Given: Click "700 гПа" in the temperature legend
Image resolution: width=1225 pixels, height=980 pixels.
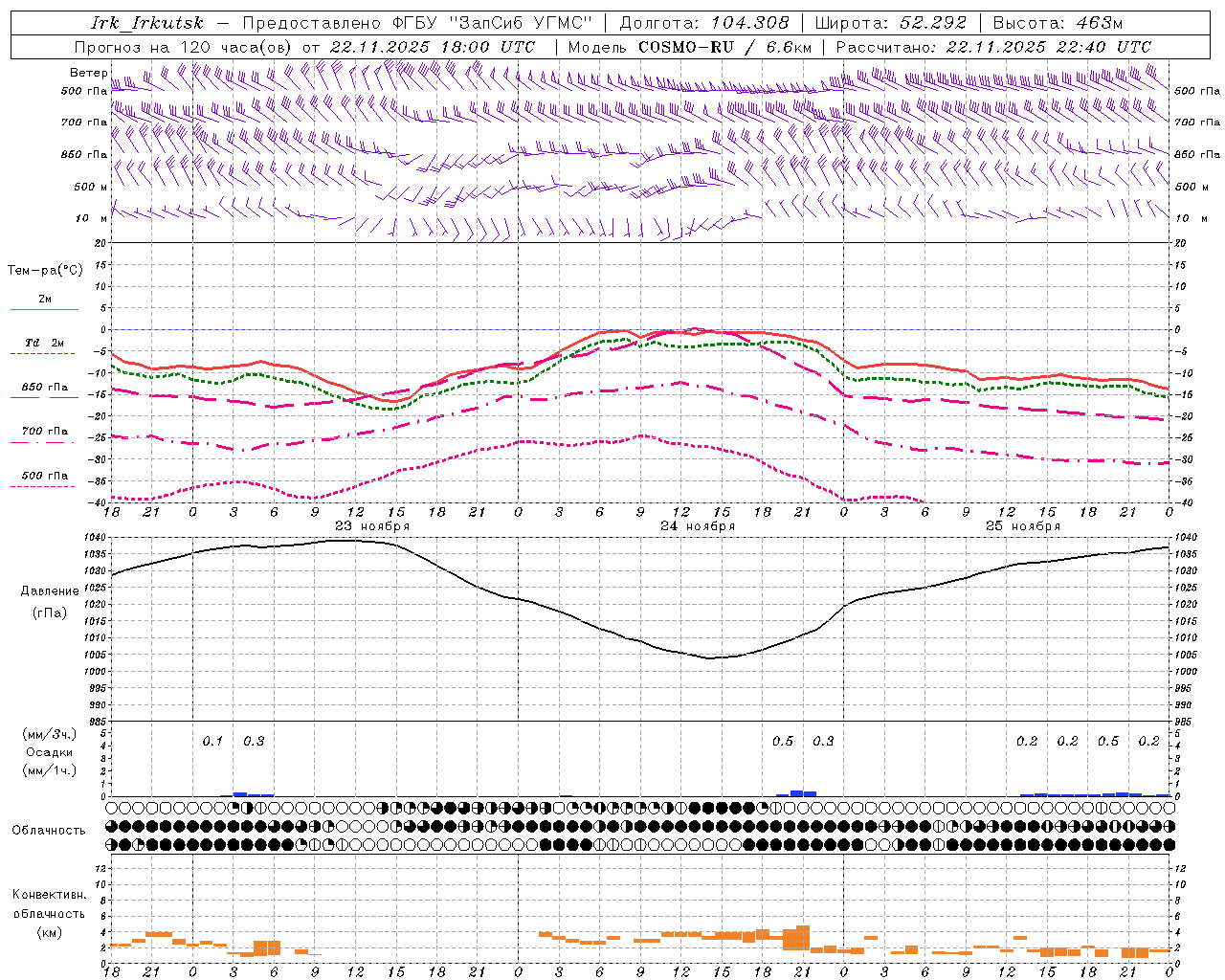Looking at the screenshot, I should (x=45, y=432).
